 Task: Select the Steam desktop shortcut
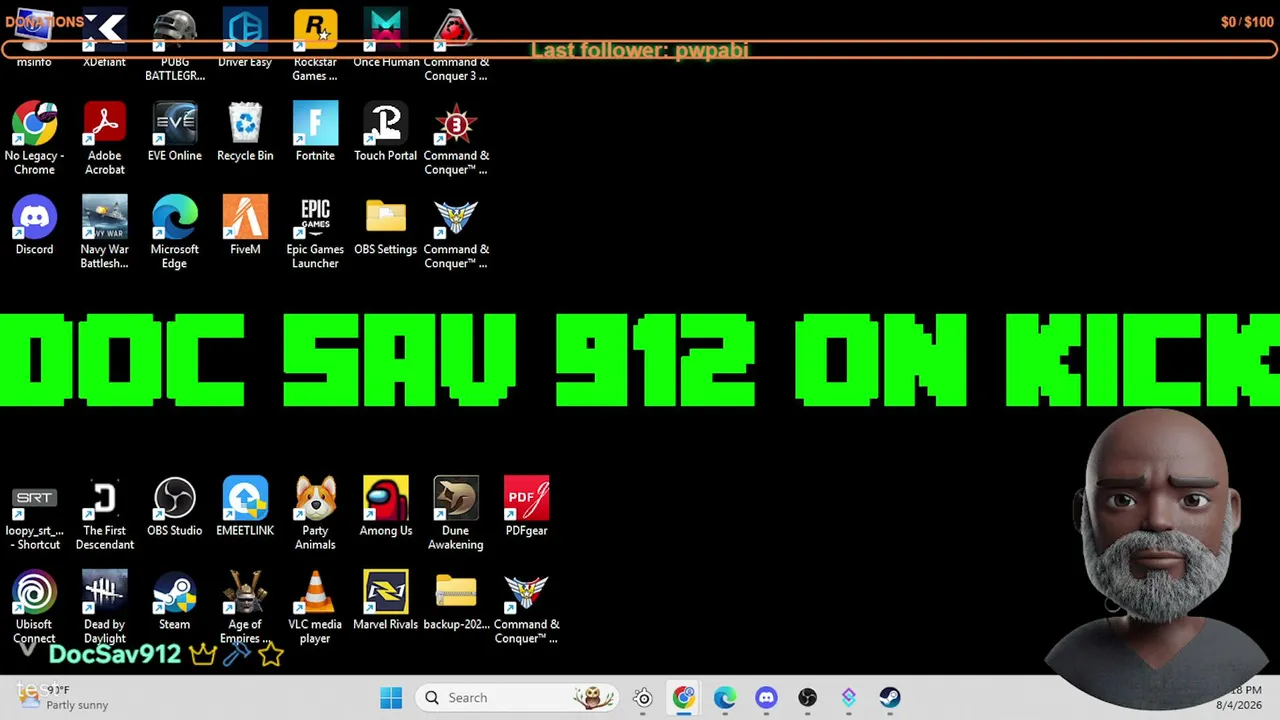[174, 601]
